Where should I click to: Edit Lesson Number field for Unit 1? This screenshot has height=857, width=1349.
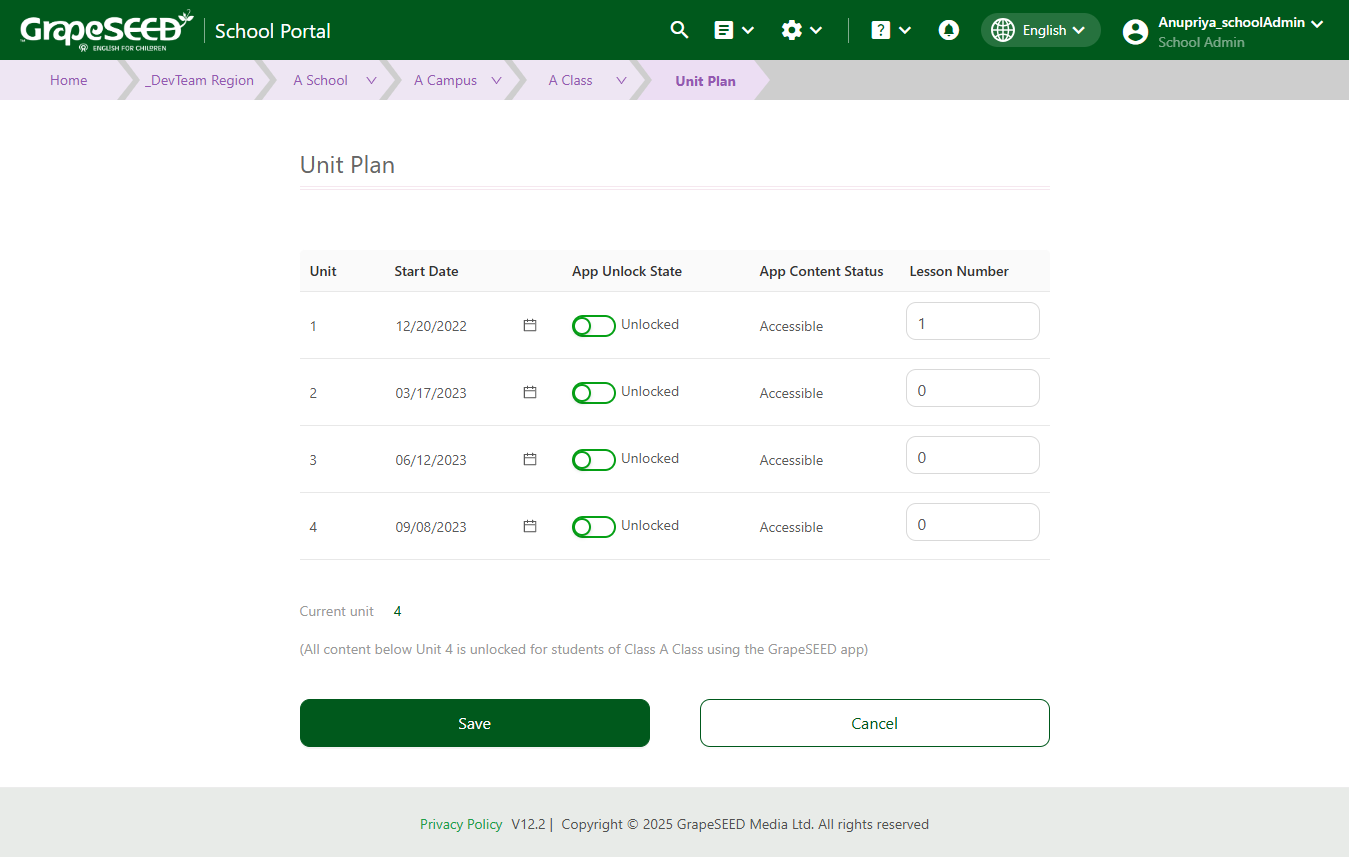973,321
